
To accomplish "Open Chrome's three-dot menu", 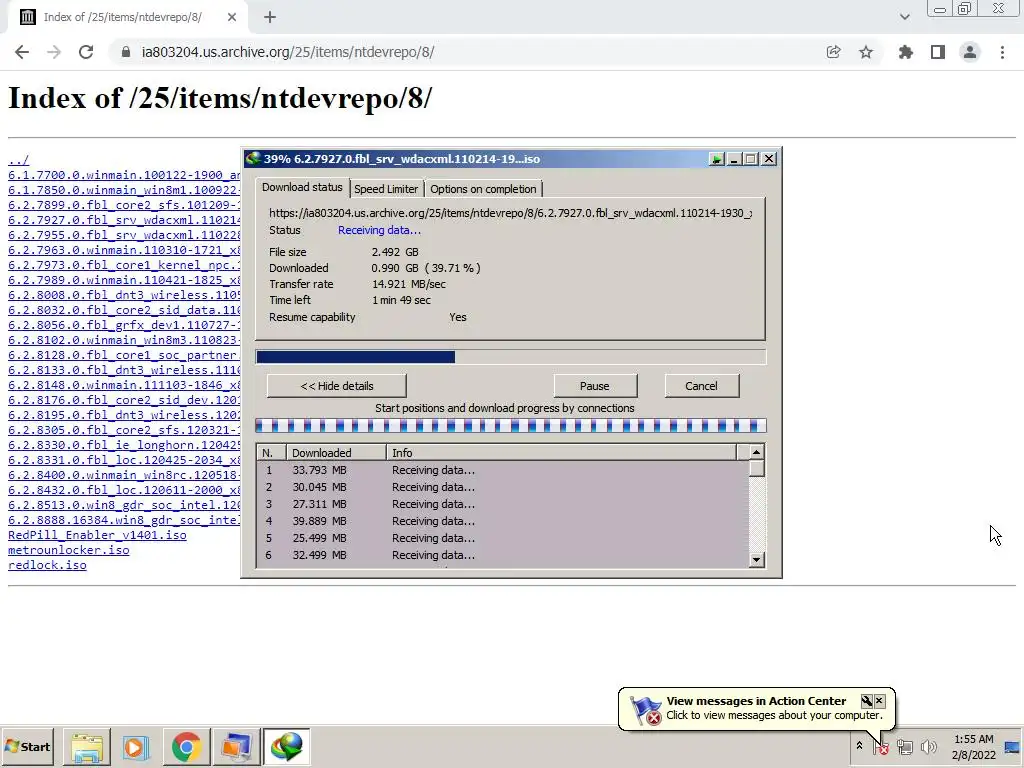I will 1002,52.
